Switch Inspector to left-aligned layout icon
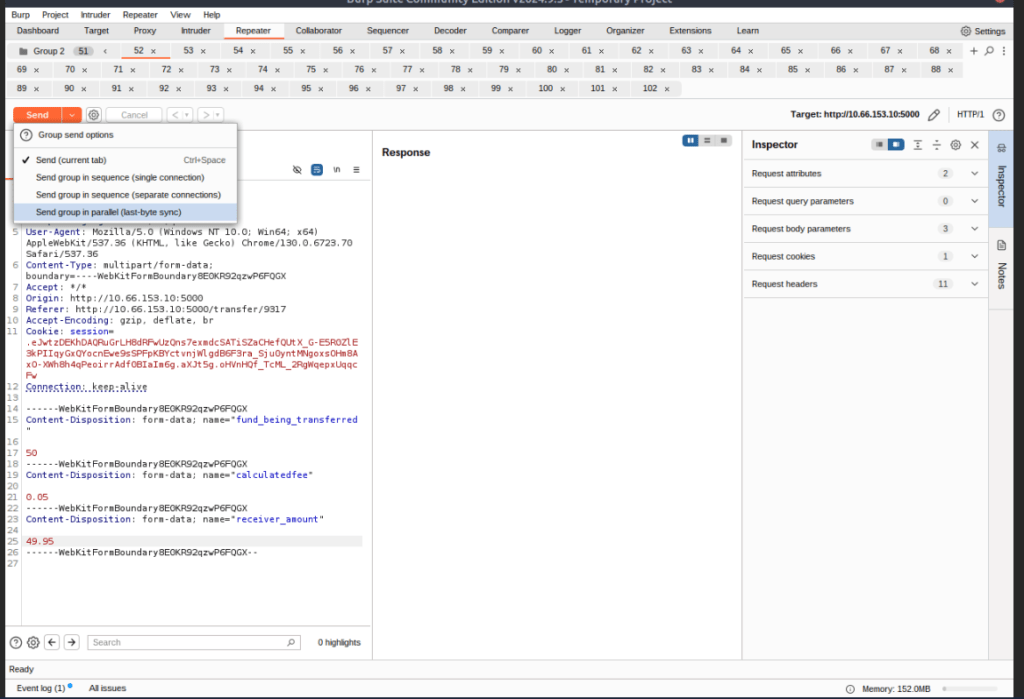 click(x=880, y=144)
